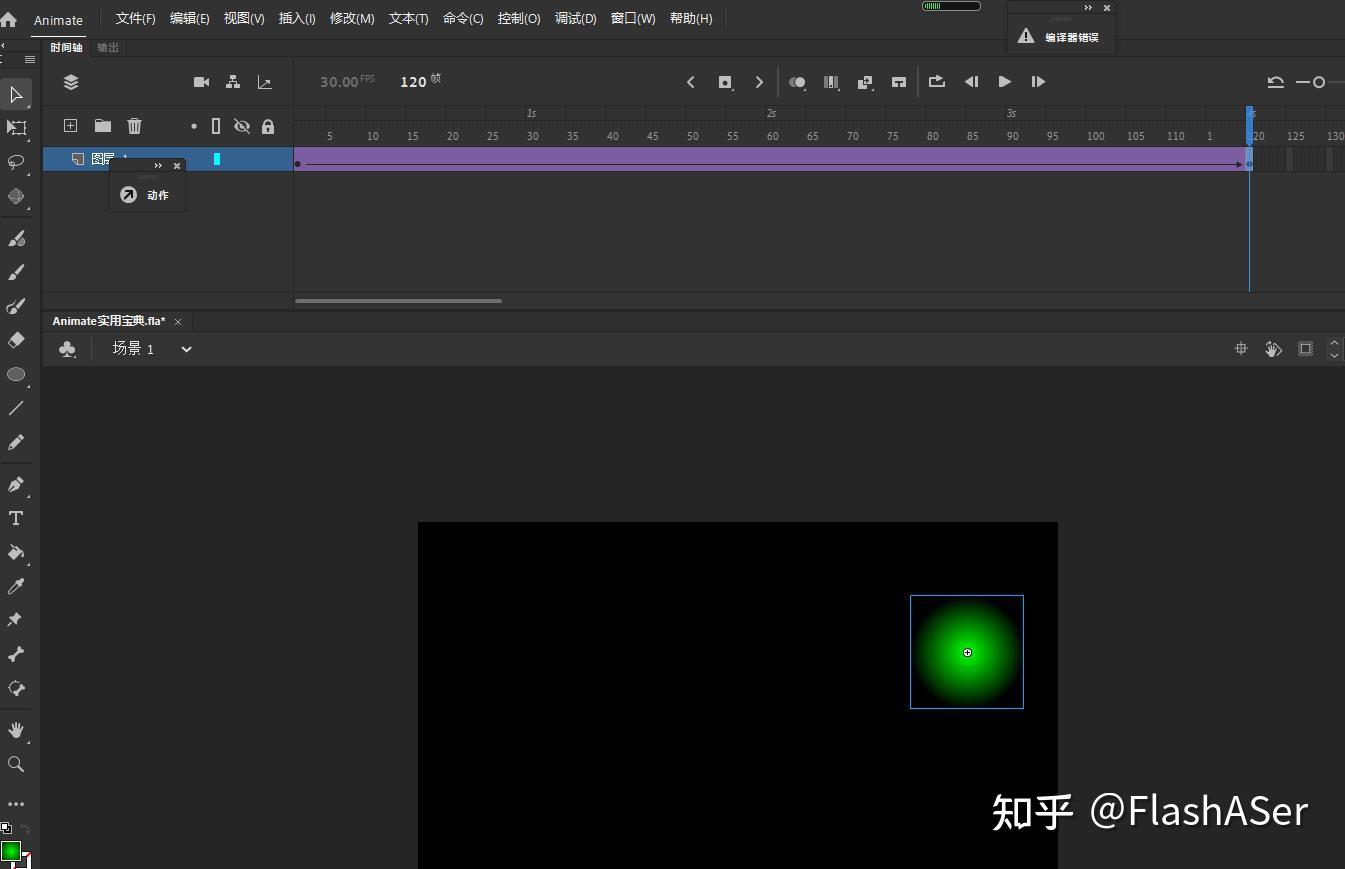Viewport: 1345px width, 869px height.
Task: Select the Selection tool in the toolbar
Action: 16,95
